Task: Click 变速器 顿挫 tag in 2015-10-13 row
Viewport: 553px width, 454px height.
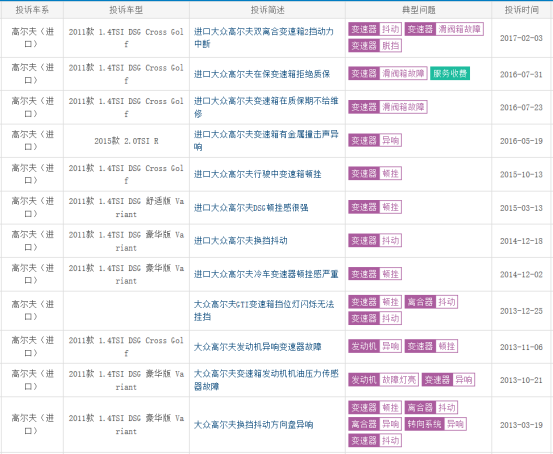Action: (x=375, y=174)
